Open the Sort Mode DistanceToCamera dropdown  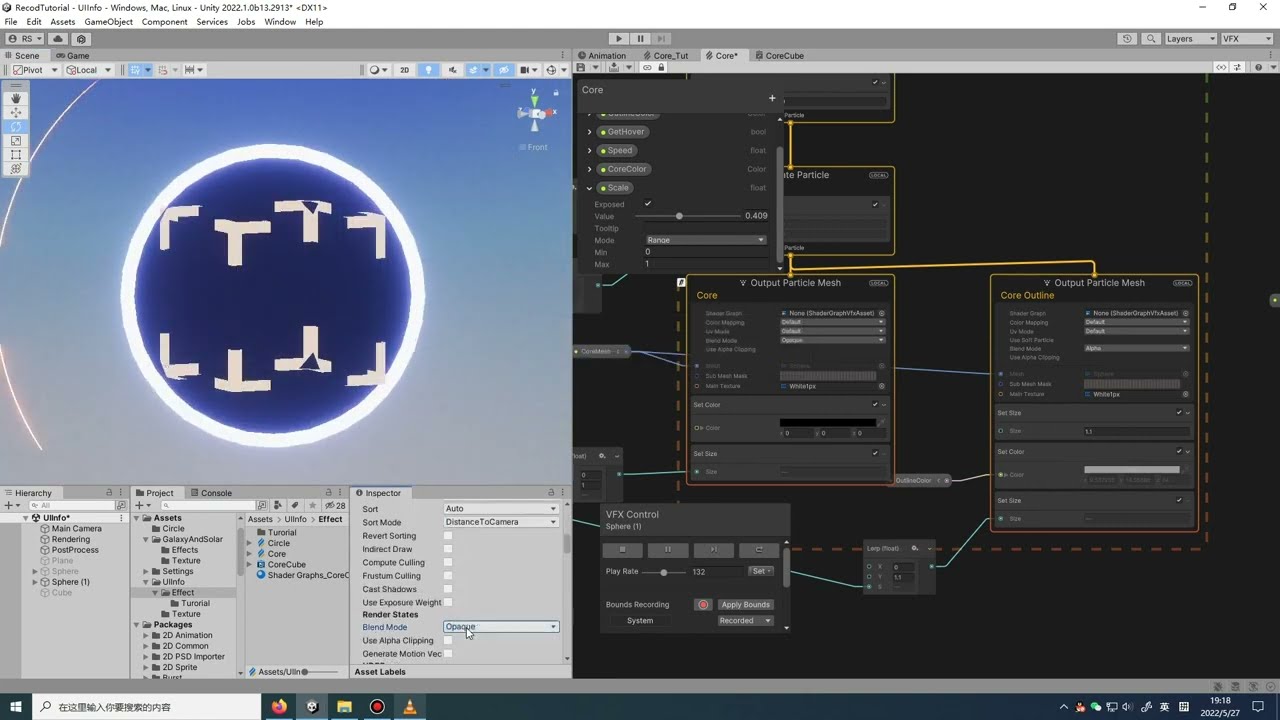(501, 522)
